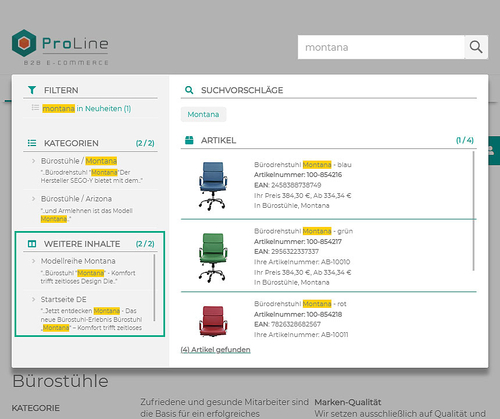The width and height of the screenshot is (500, 419).
Task: Open Bürodrehstuhl Montana - grün title
Action: [303, 231]
